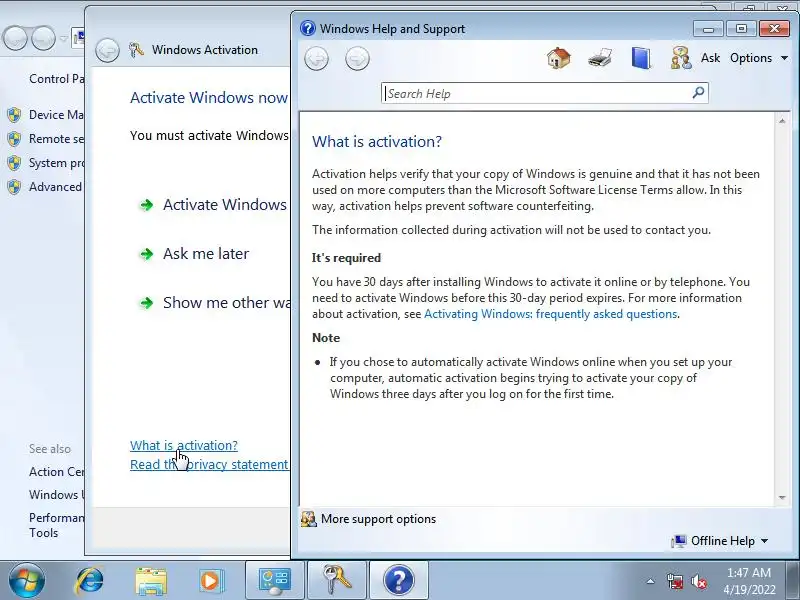Click the Ask label in Help toolbar
800x600 pixels.
click(x=710, y=58)
